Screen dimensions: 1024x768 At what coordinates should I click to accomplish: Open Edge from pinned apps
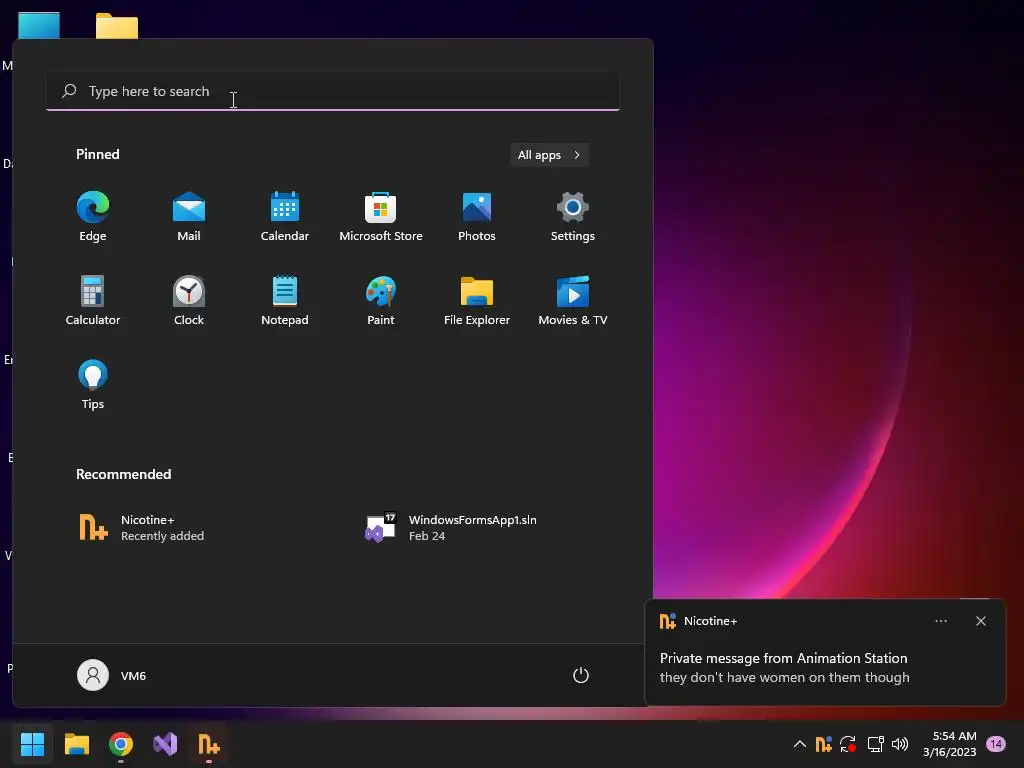pos(93,217)
